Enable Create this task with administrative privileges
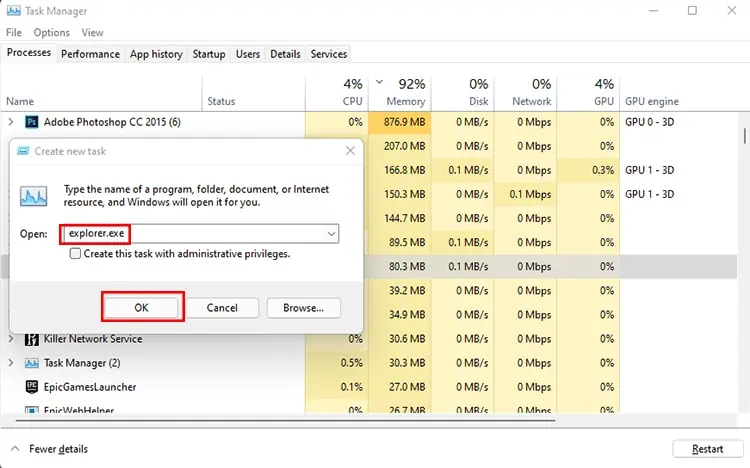This screenshot has width=750, height=468. point(75,253)
